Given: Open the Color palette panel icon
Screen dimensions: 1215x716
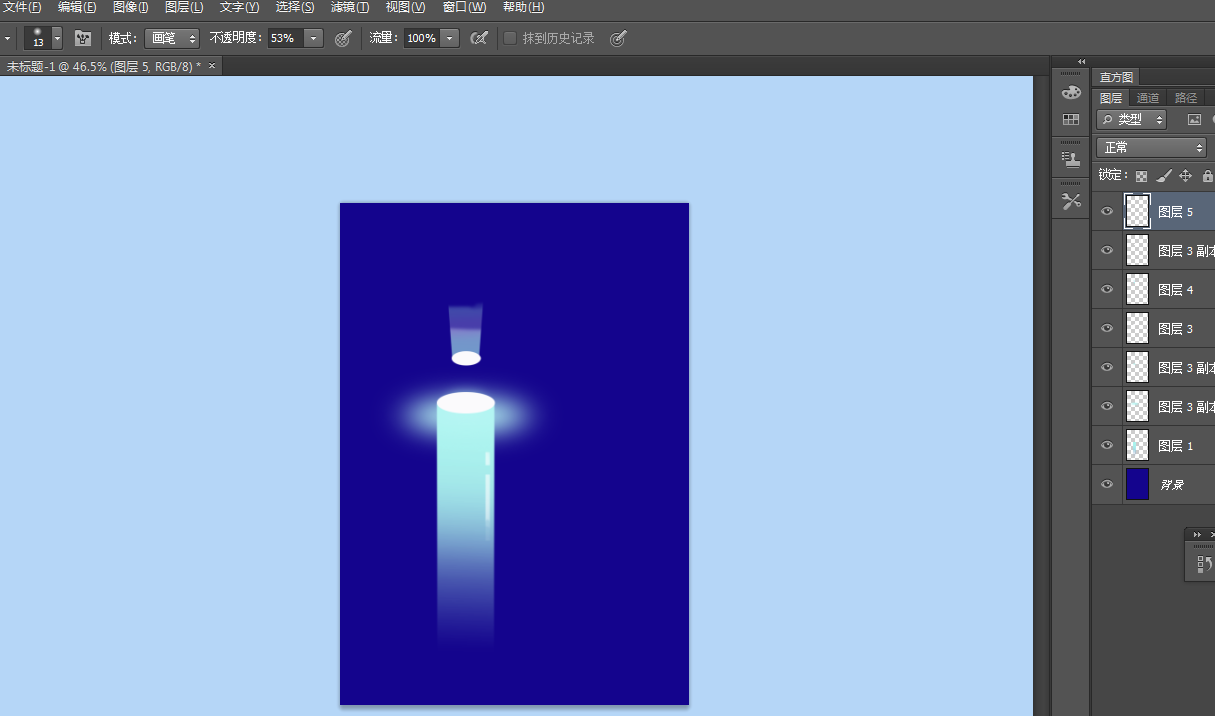Looking at the screenshot, I should [1071, 92].
